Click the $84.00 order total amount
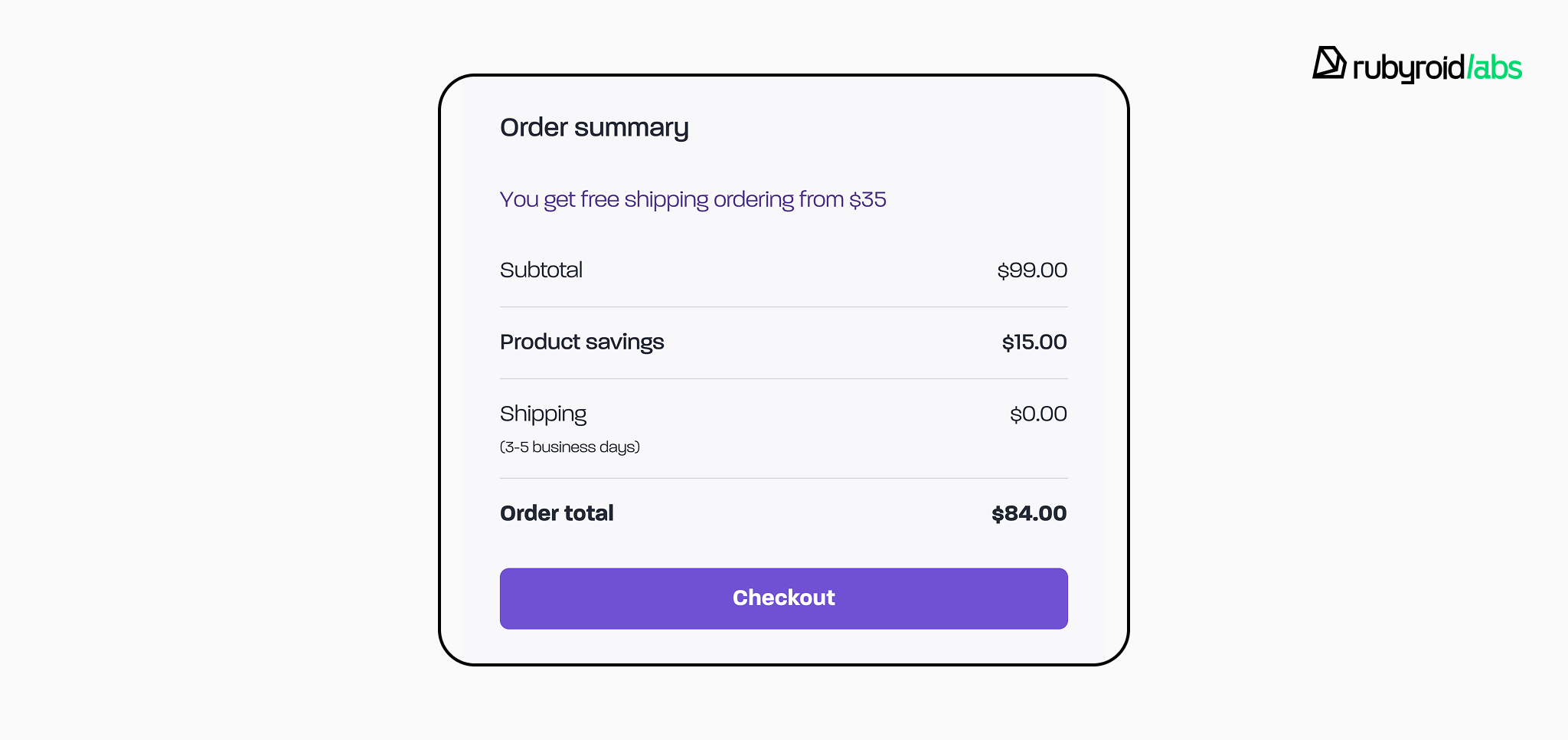 [1029, 513]
